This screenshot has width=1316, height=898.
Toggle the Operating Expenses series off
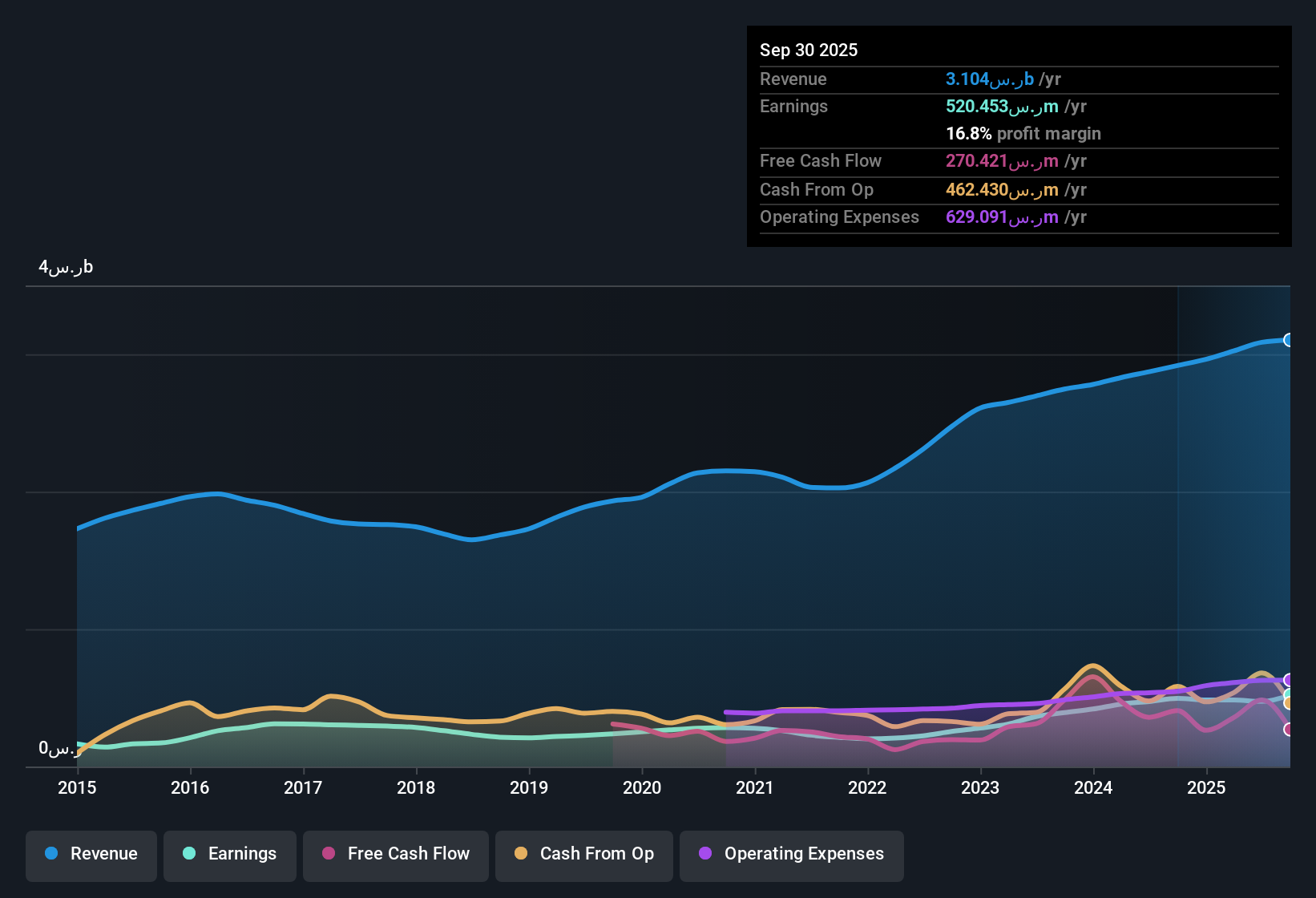(x=791, y=856)
